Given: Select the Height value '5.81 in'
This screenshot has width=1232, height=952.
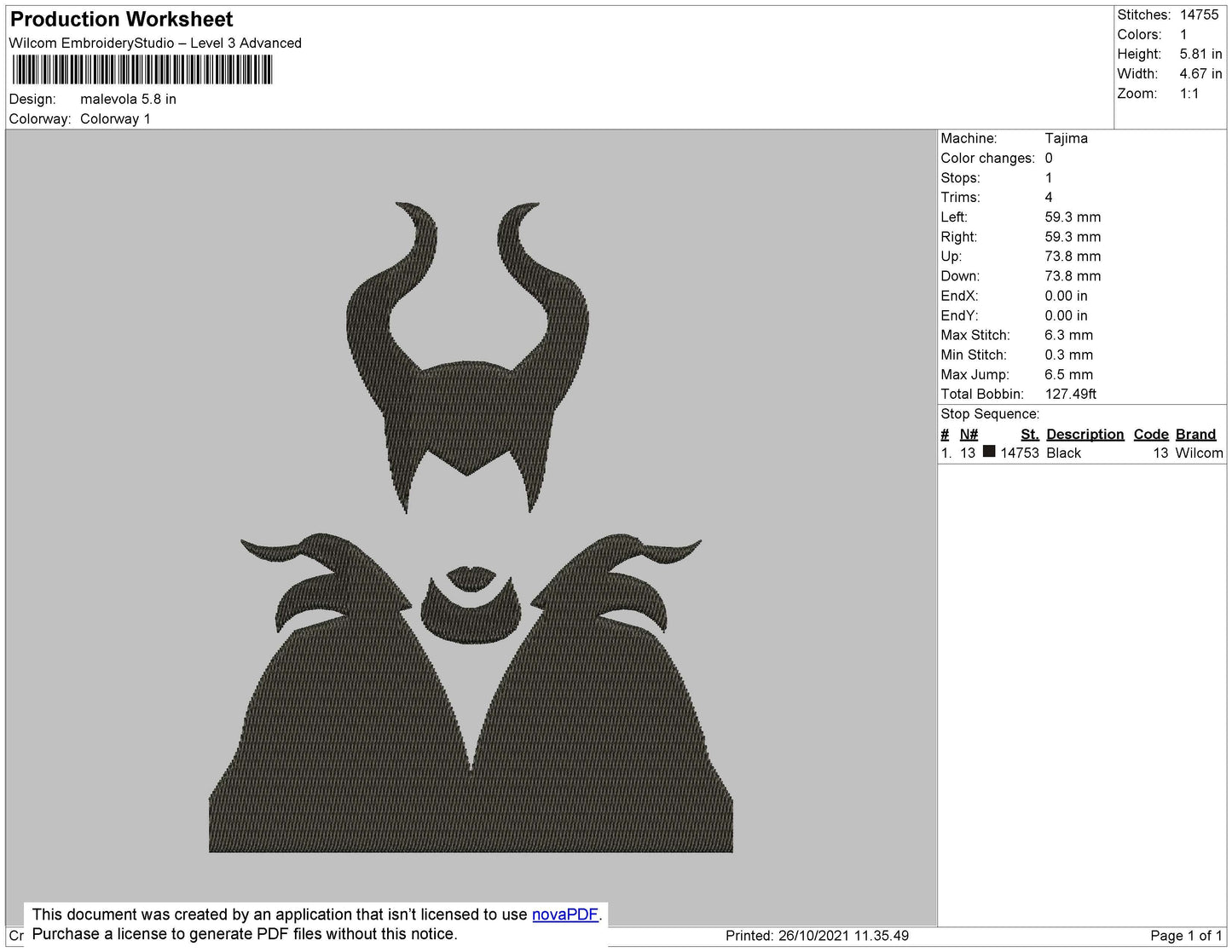Looking at the screenshot, I should pyautogui.click(x=1200, y=54).
